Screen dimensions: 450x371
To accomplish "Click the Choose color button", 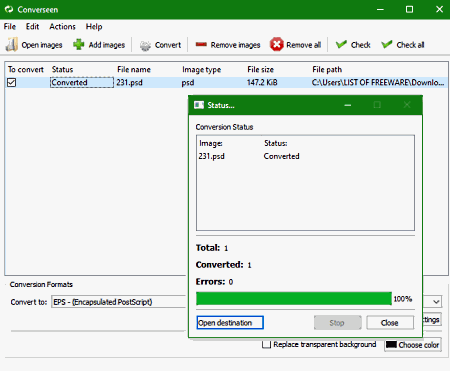I will pos(413,345).
